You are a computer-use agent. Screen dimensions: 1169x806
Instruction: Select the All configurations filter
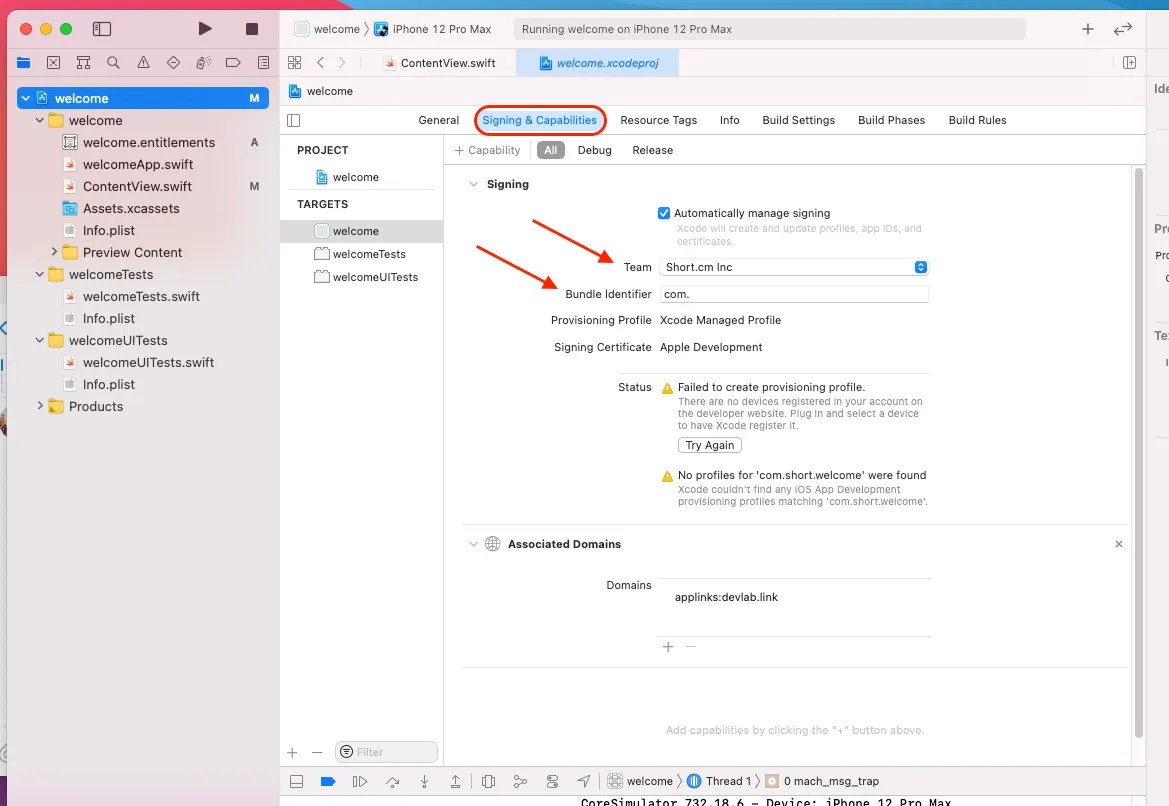[x=550, y=150]
